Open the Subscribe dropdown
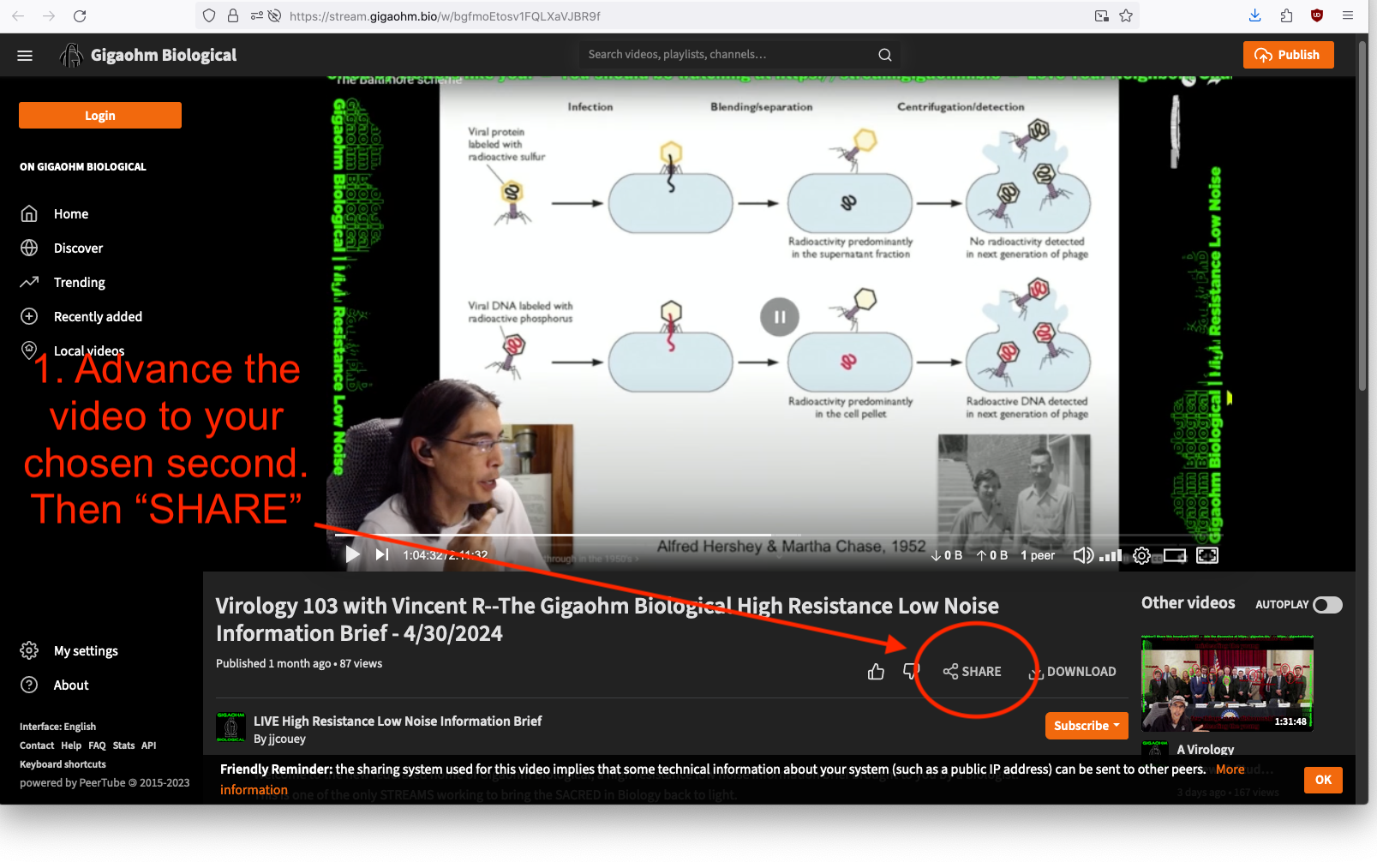Viewport: 1377px width, 868px height. (1087, 726)
